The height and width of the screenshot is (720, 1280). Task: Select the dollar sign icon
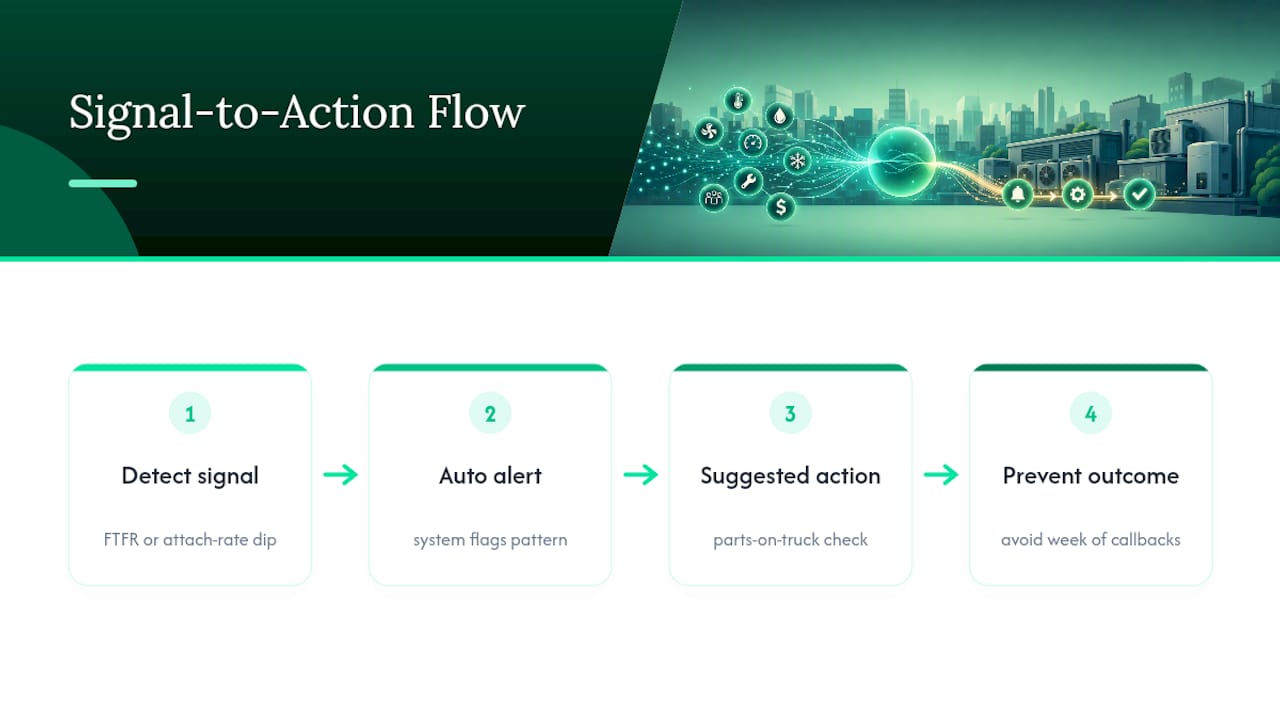click(781, 207)
